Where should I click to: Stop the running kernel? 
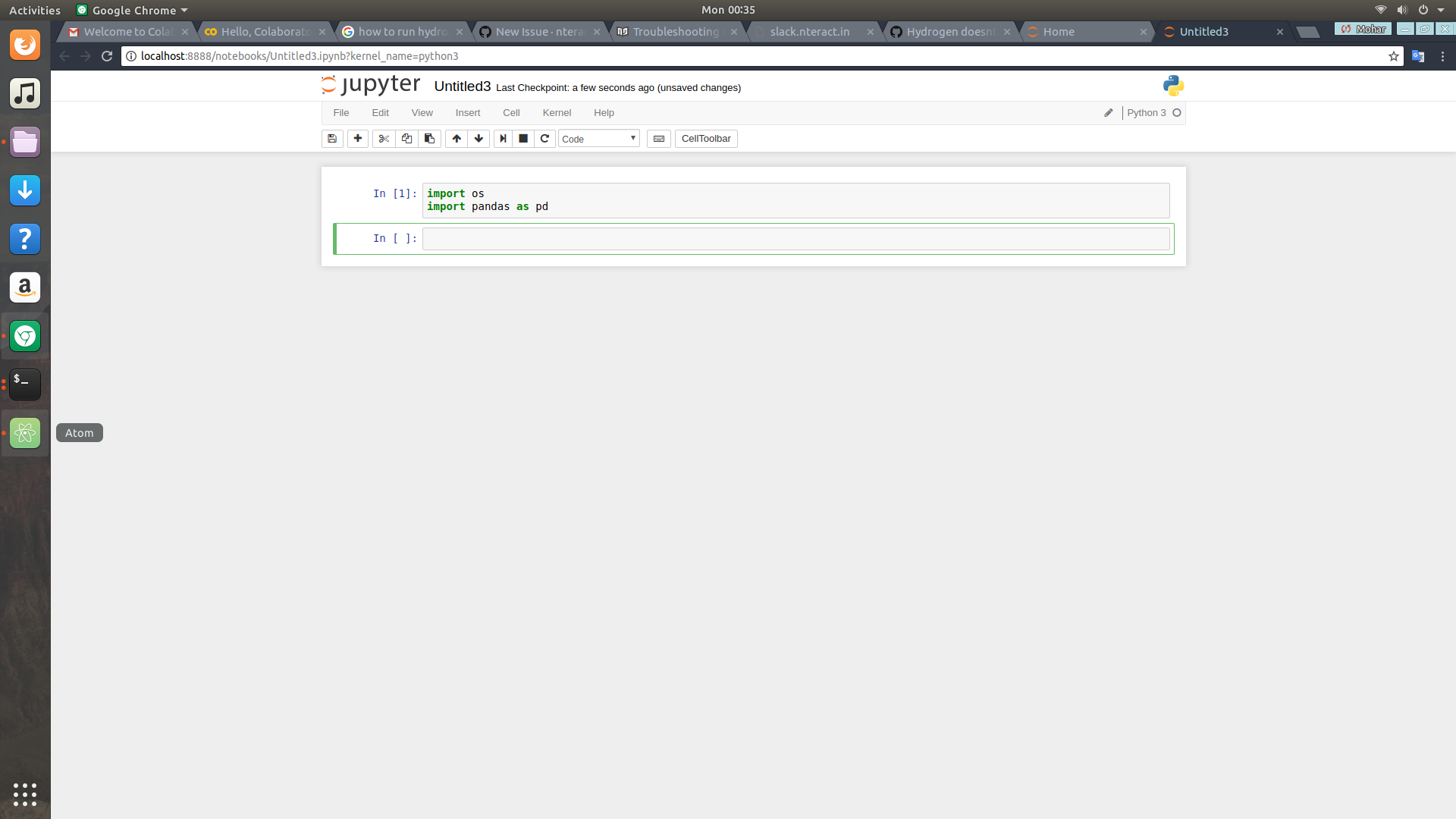(x=523, y=139)
